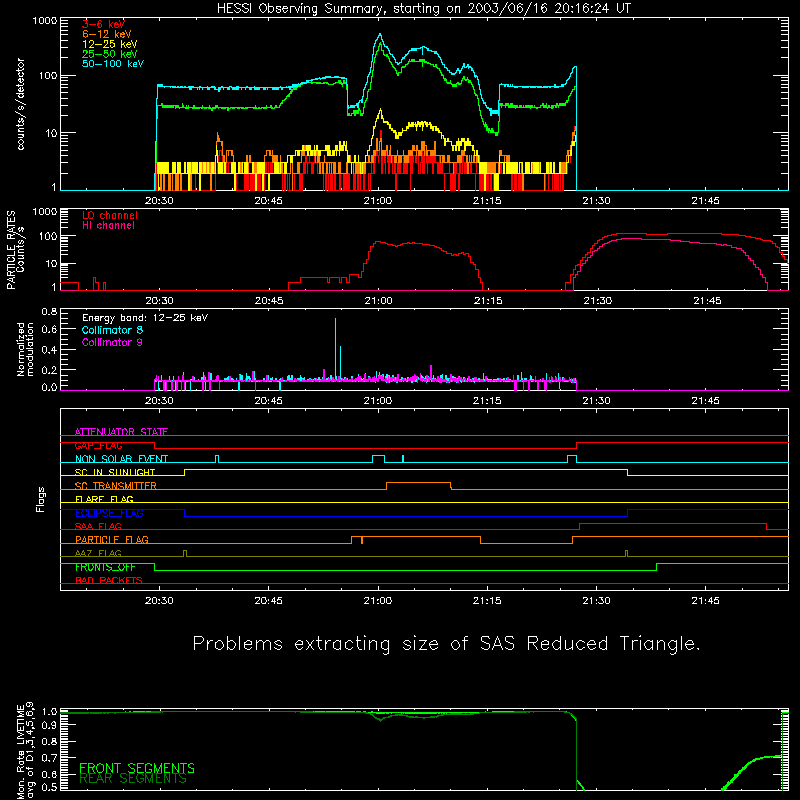Select the 'HI channel' legend label

coord(108,226)
